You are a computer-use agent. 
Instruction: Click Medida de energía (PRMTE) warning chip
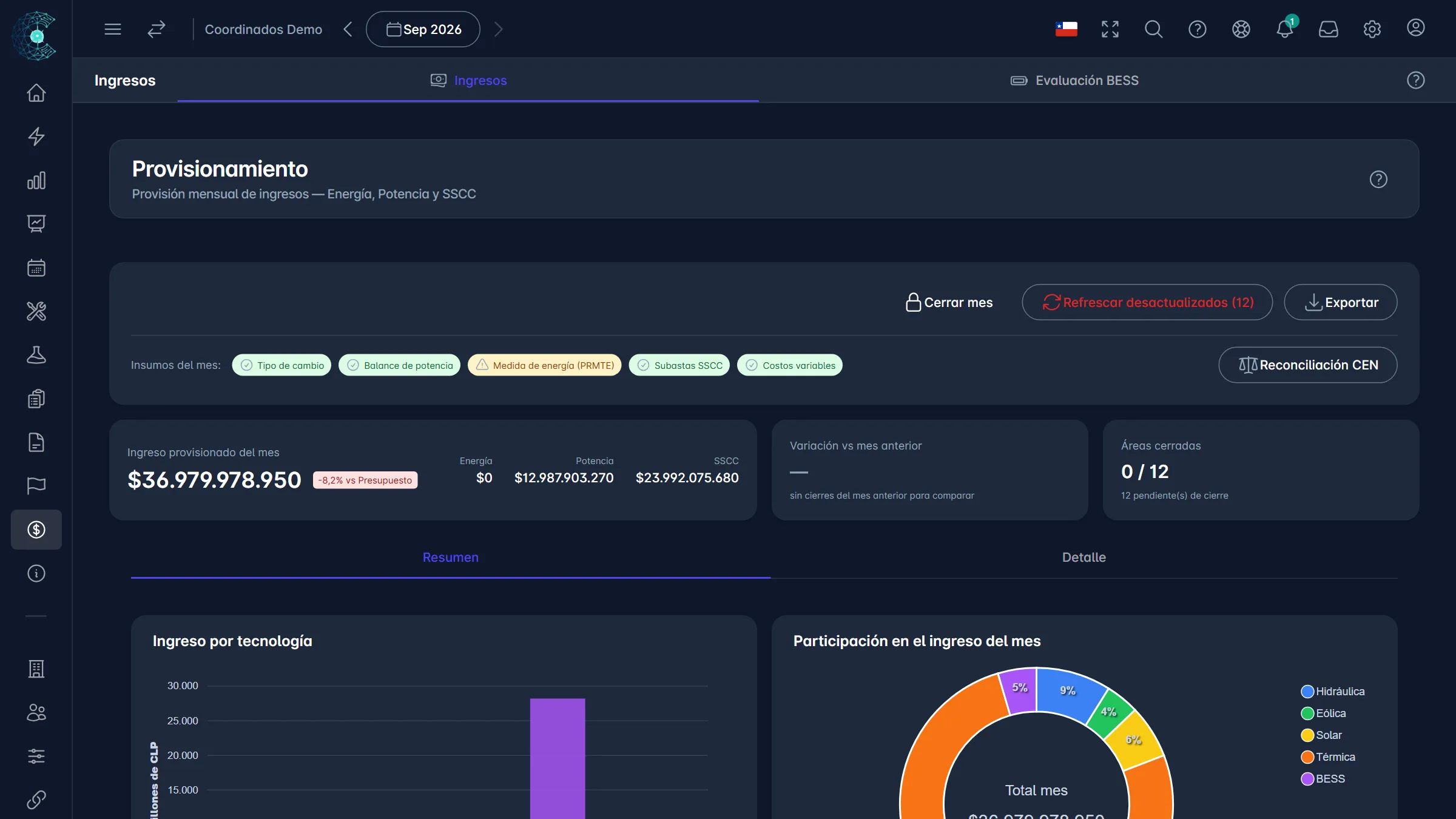[x=545, y=365]
